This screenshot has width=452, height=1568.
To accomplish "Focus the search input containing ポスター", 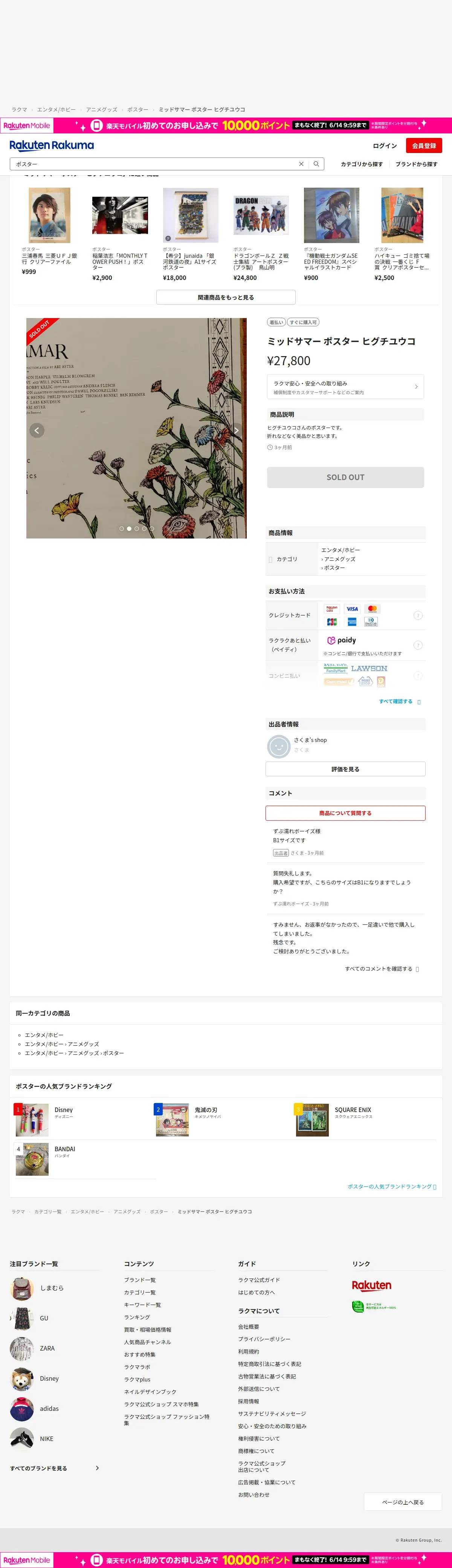I will [155, 164].
